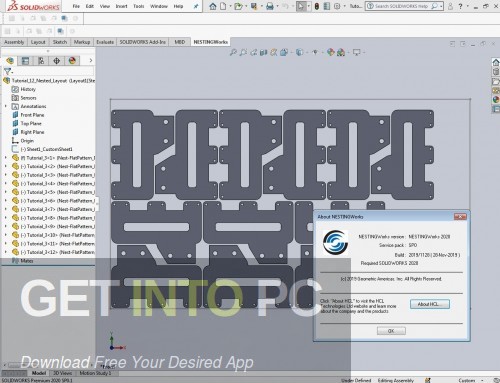Select the Origin tree item
Screen dimensions: 500x383
(x=27, y=141)
